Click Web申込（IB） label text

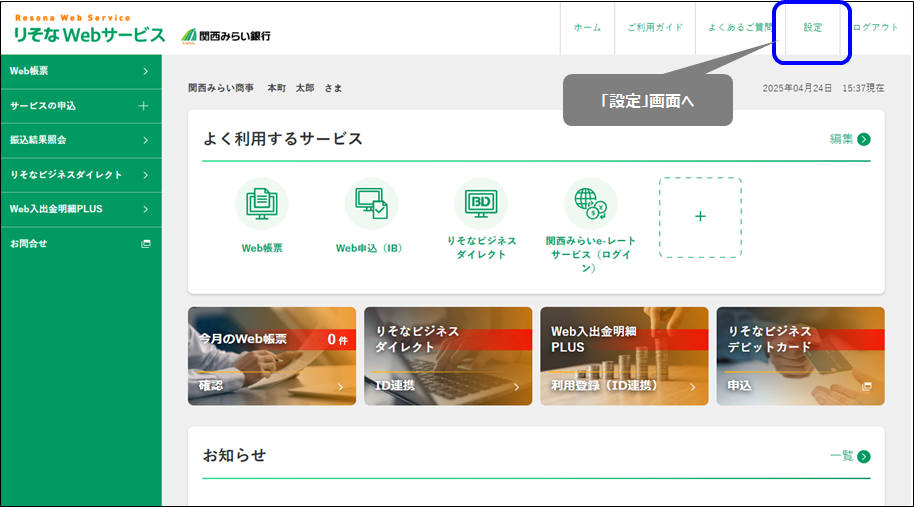tap(369, 248)
